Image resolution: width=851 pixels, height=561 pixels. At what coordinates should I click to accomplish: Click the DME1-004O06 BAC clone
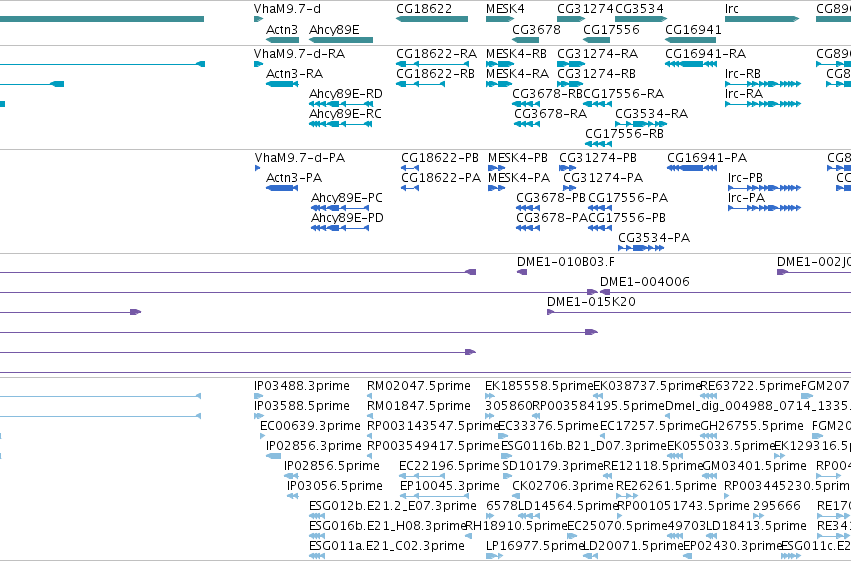pos(725,292)
